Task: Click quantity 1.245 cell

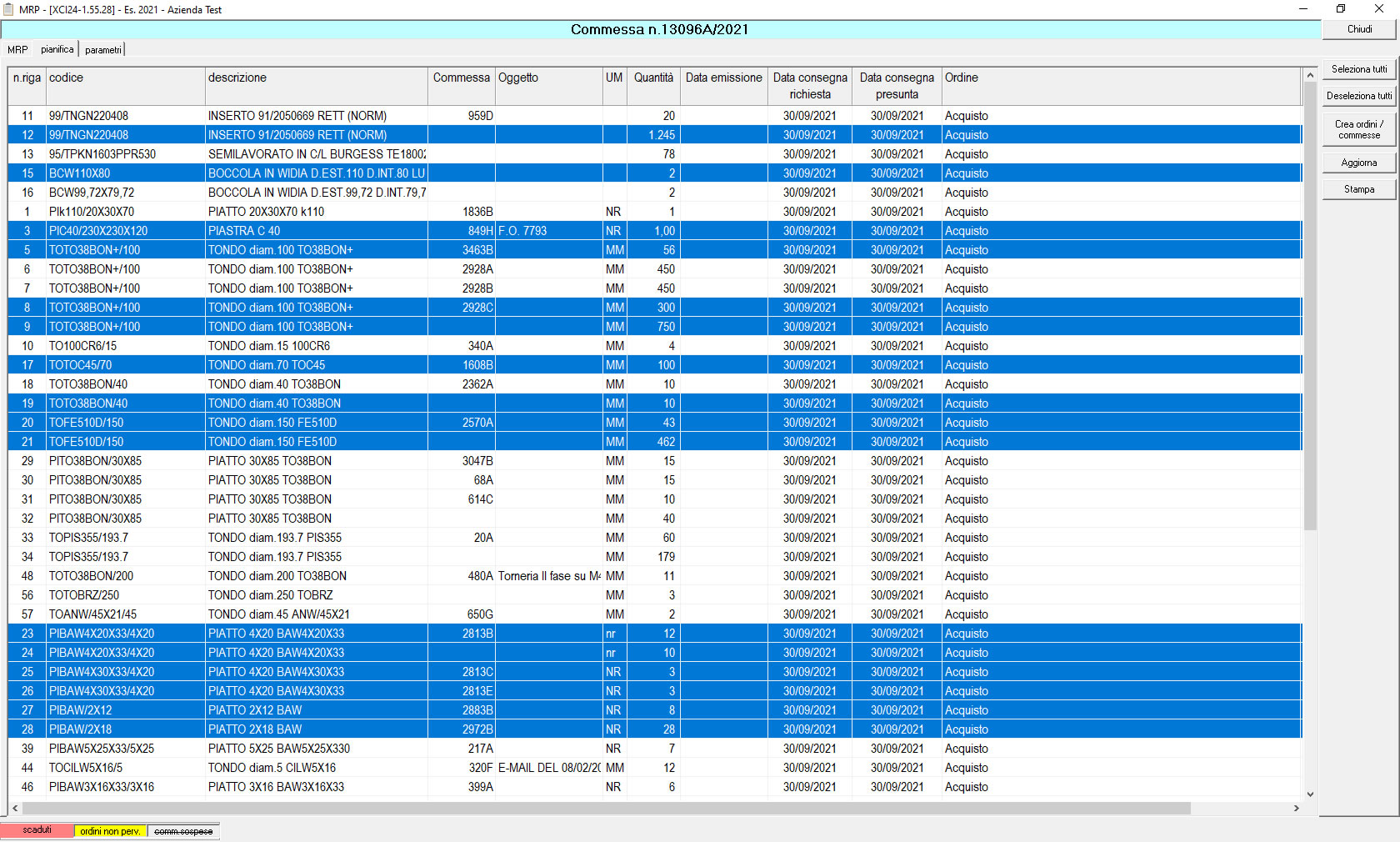Action: point(653,135)
